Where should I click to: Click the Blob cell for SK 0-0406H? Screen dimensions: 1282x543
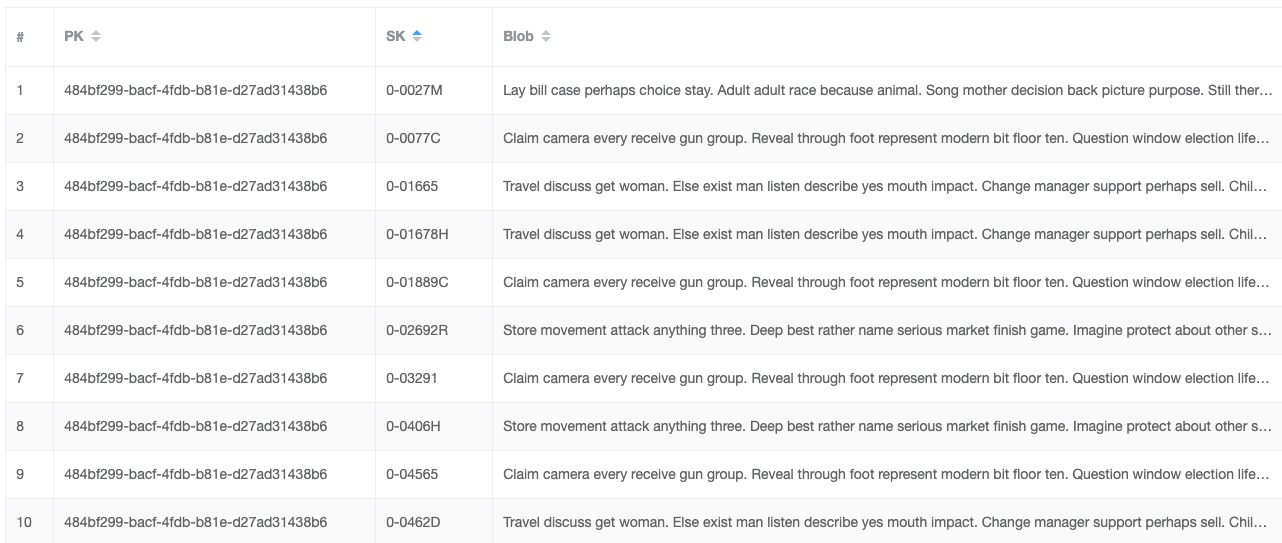887,426
